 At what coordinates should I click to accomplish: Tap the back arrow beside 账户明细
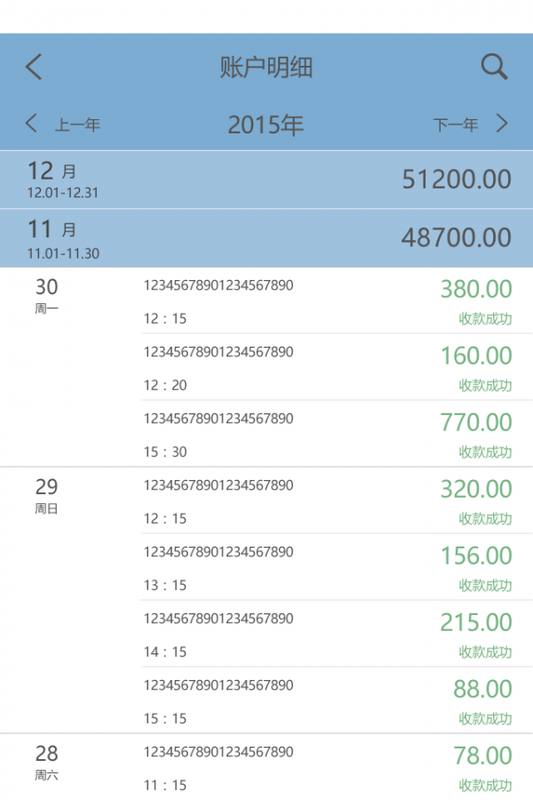(x=34, y=67)
